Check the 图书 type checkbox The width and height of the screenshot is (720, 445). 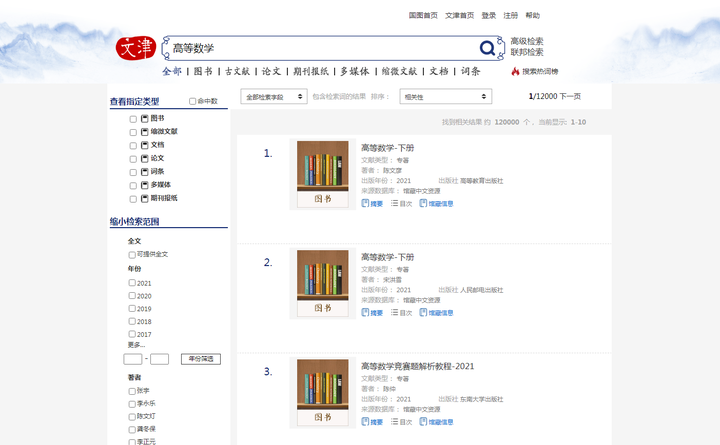pos(133,119)
